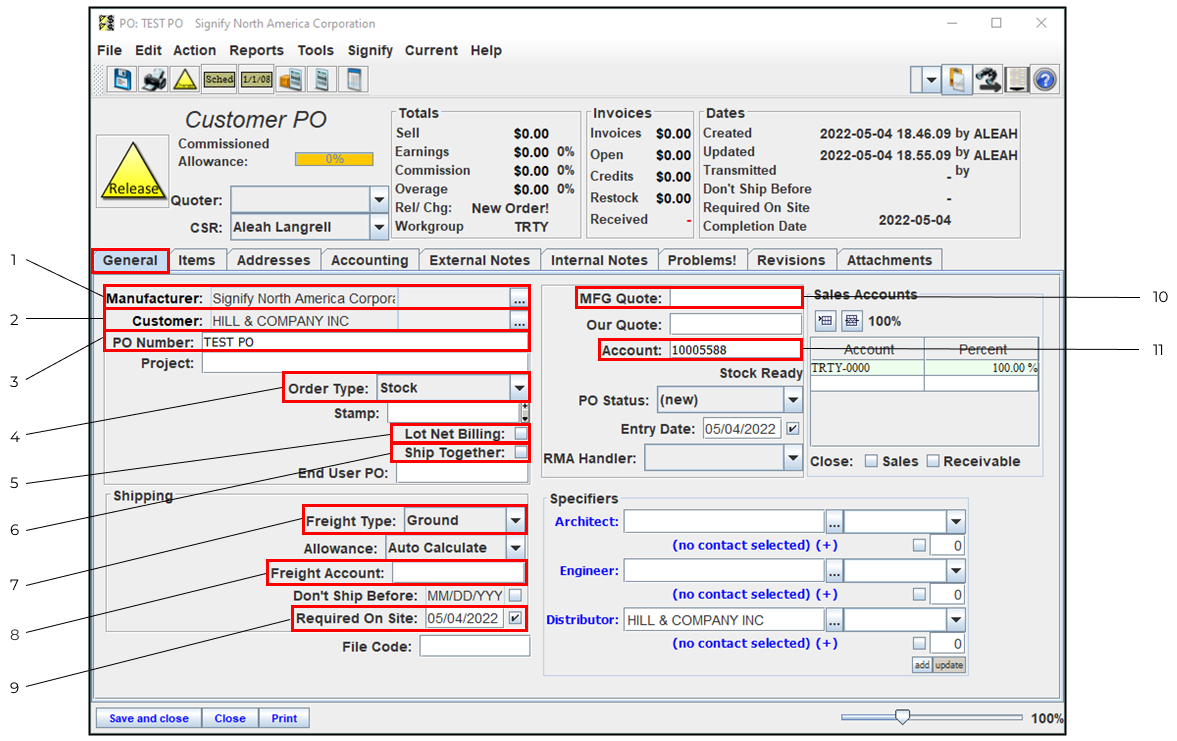Toggle the Entry Date checkbox
Screen dimensions: 1177x741
[793, 429]
